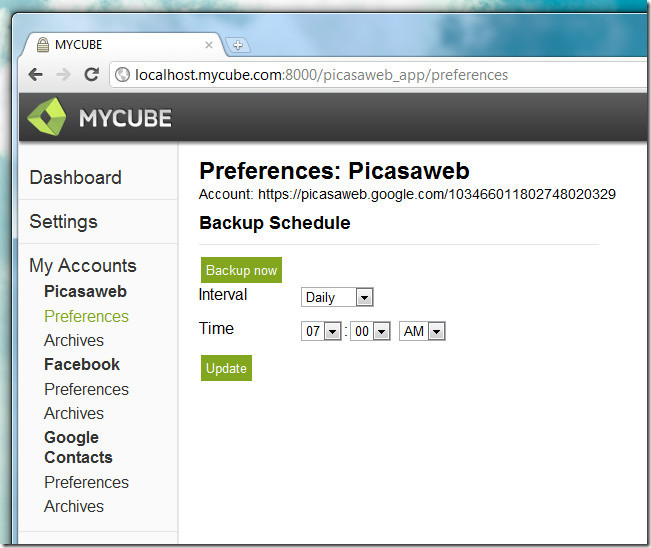
Task: Open Dashboard in the sidebar
Action: pyautogui.click(x=76, y=178)
